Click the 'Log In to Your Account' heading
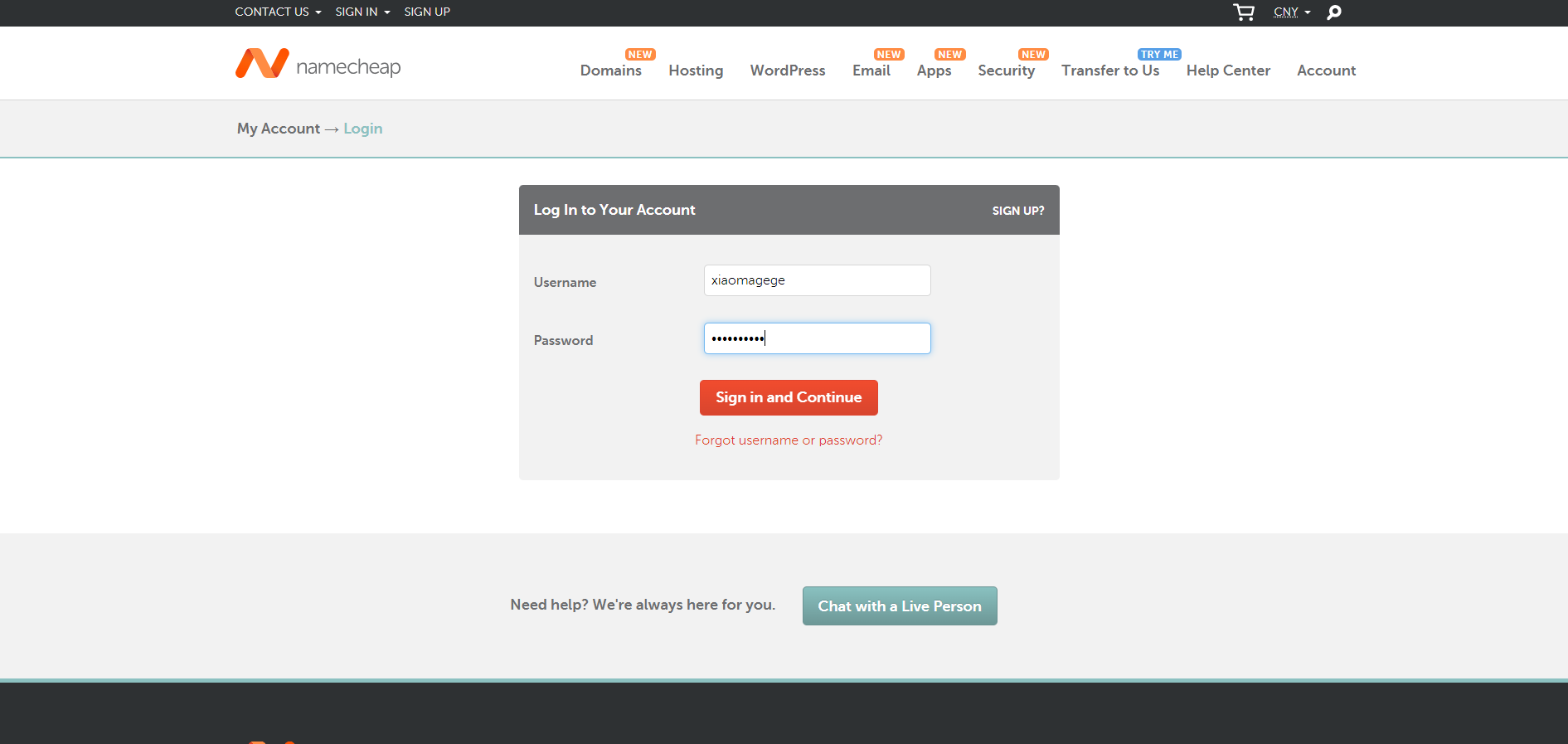 tap(614, 210)
